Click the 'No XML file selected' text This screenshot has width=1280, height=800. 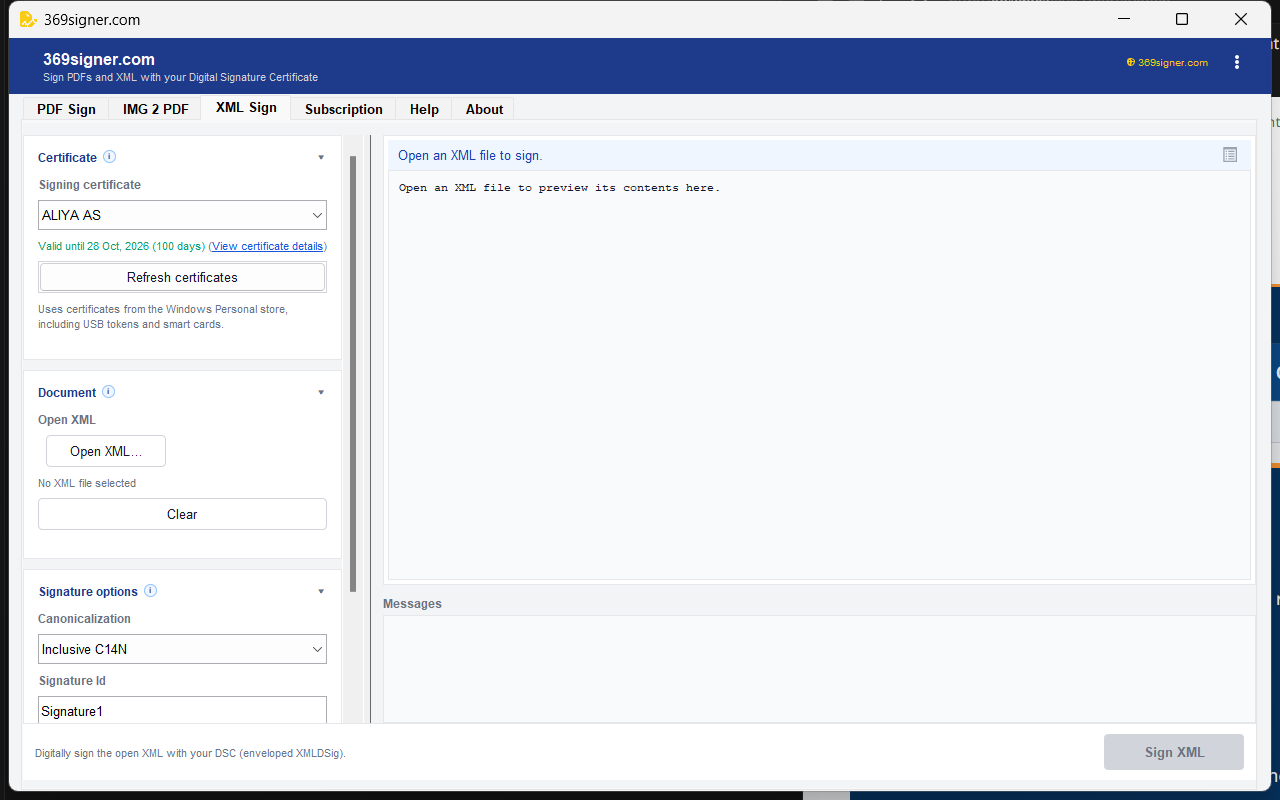coord(87,483)
